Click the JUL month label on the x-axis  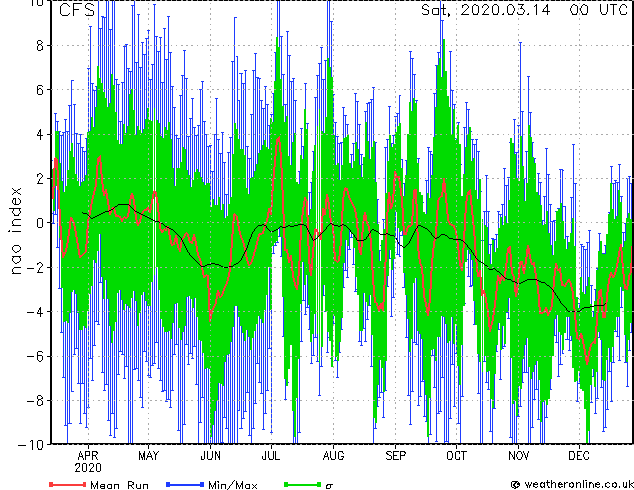click(271, 456)
